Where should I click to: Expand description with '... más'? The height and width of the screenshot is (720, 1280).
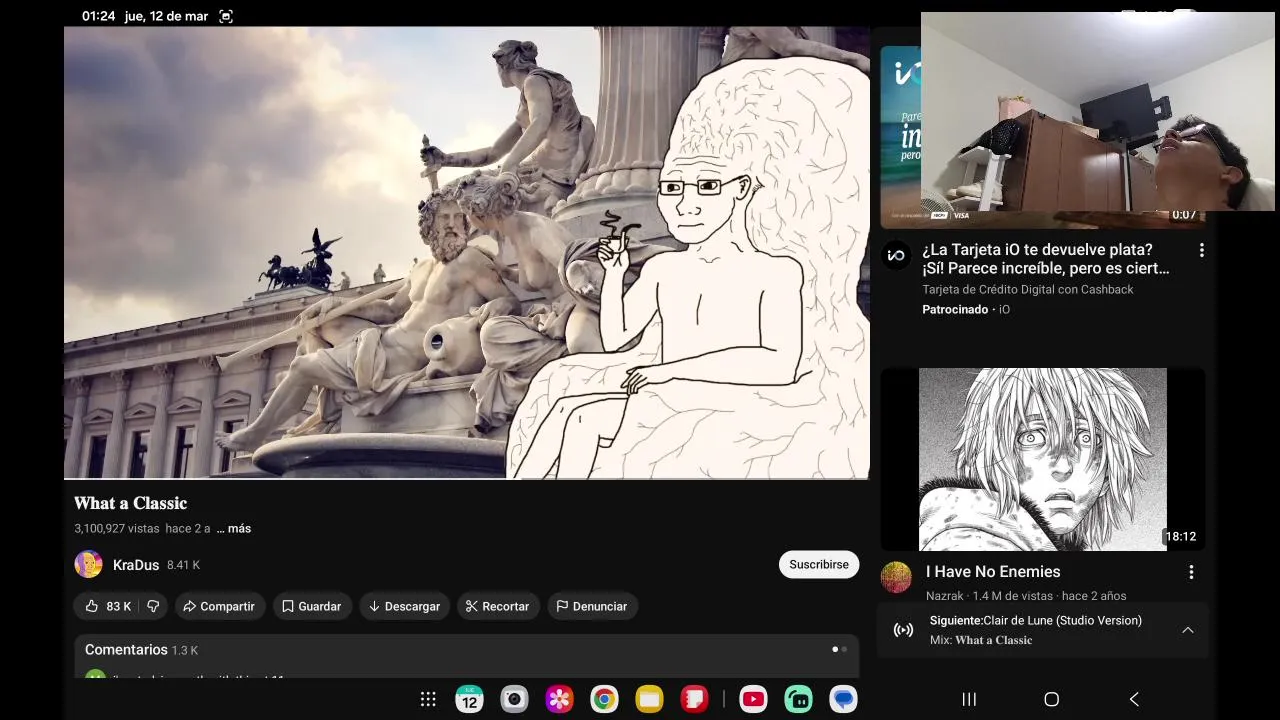point(234,528)
